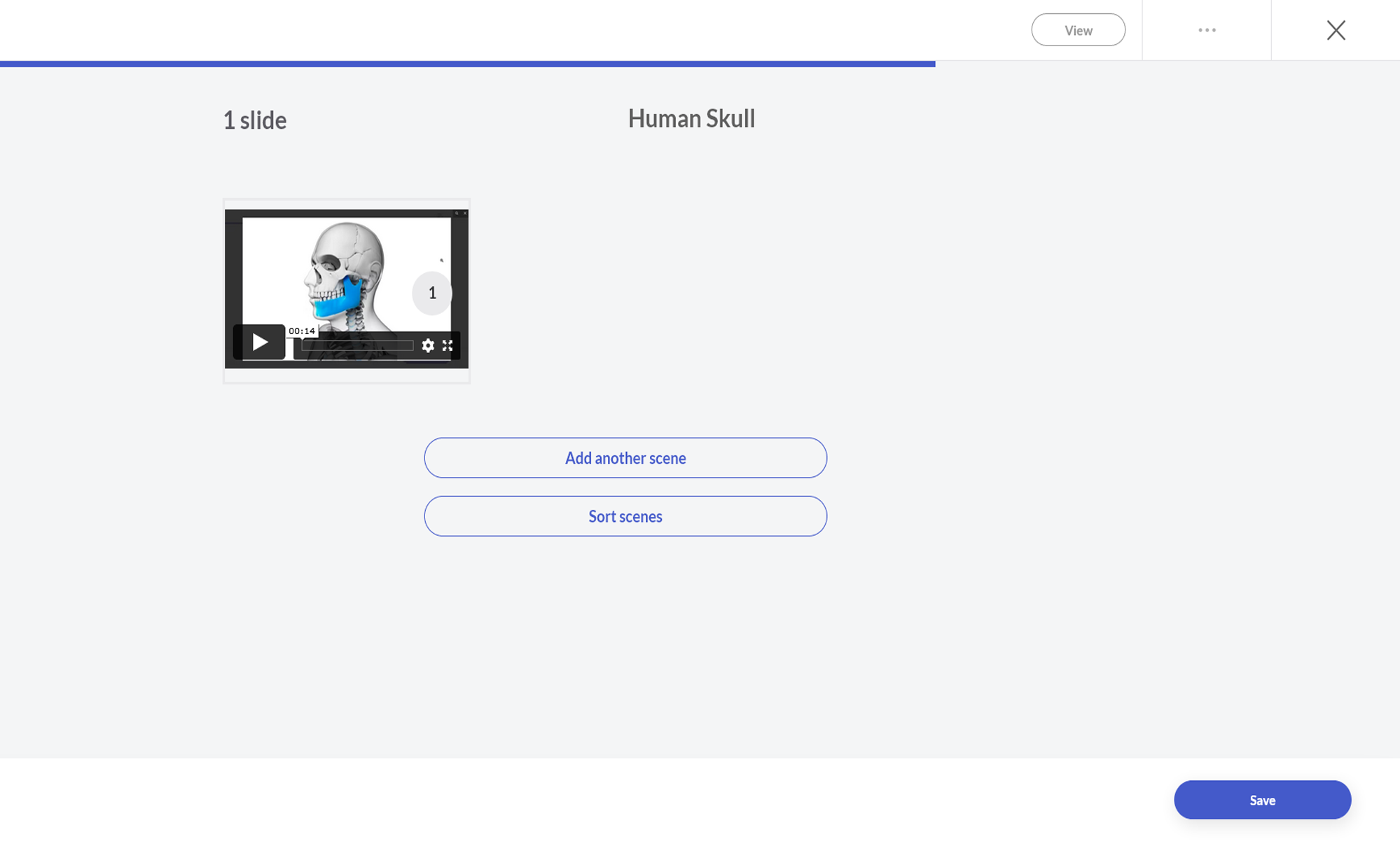Expand the video to fullscreen
The height and width of the screenshot is (844, 1400).
tap(448, 345)
